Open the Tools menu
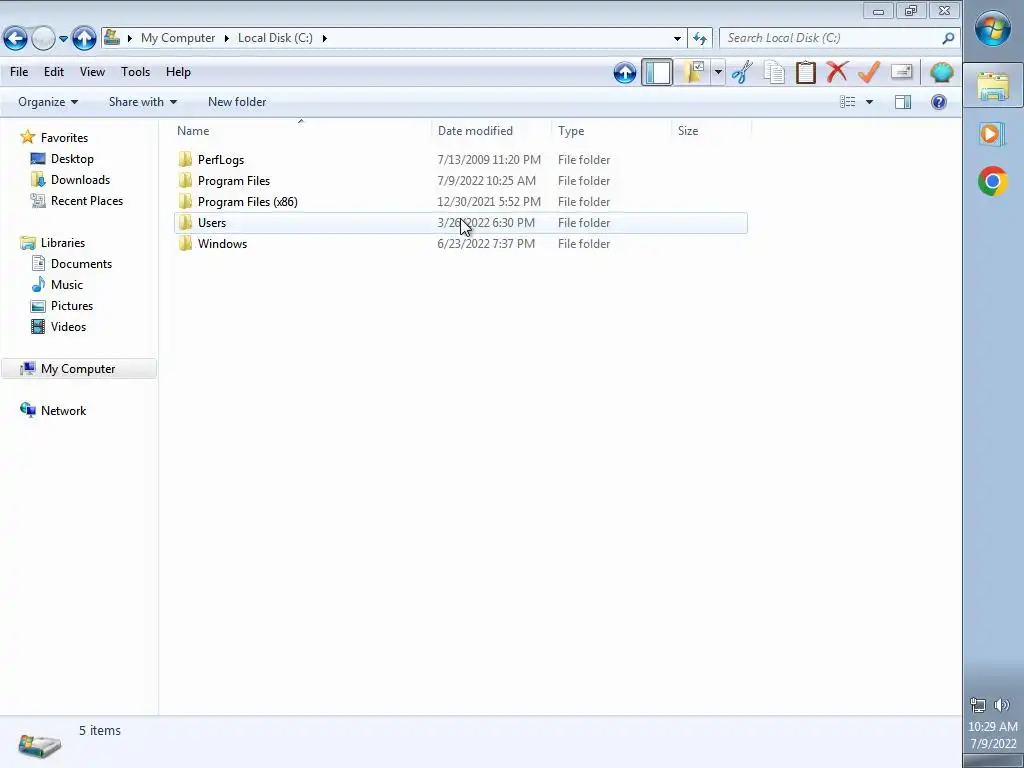Screen dimensions: 1024x768 coord(135,72)
